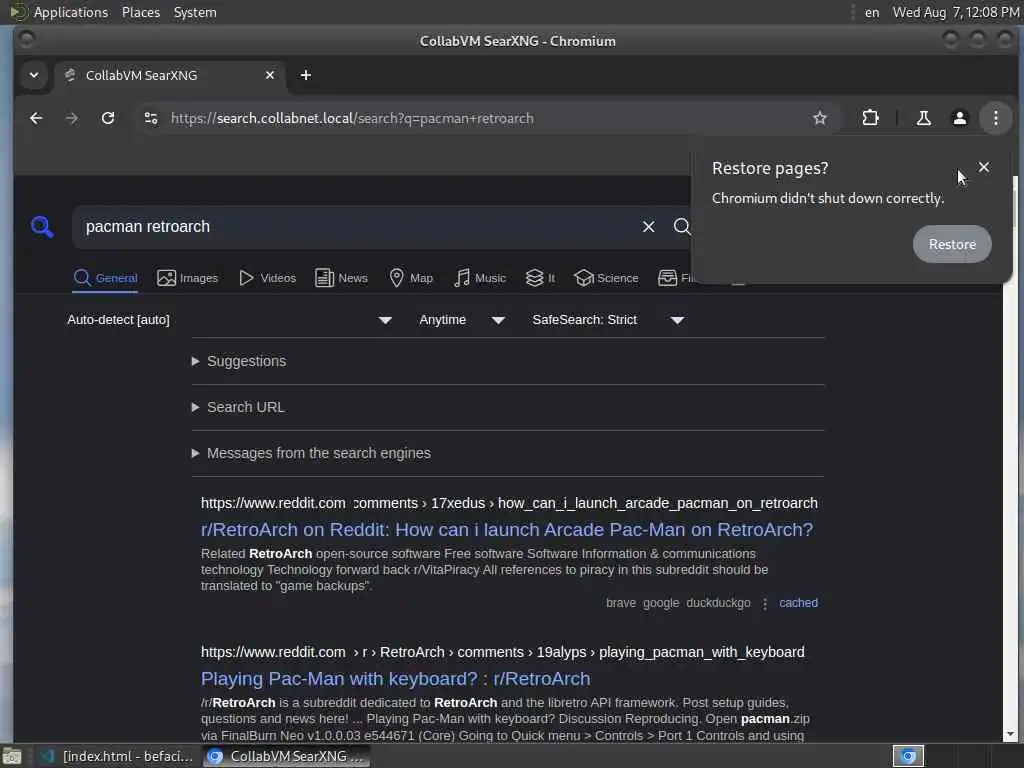Switch to the News category
Viewport: 1024px width, 768px height.
pyautogui.click(x=341, y=278)
